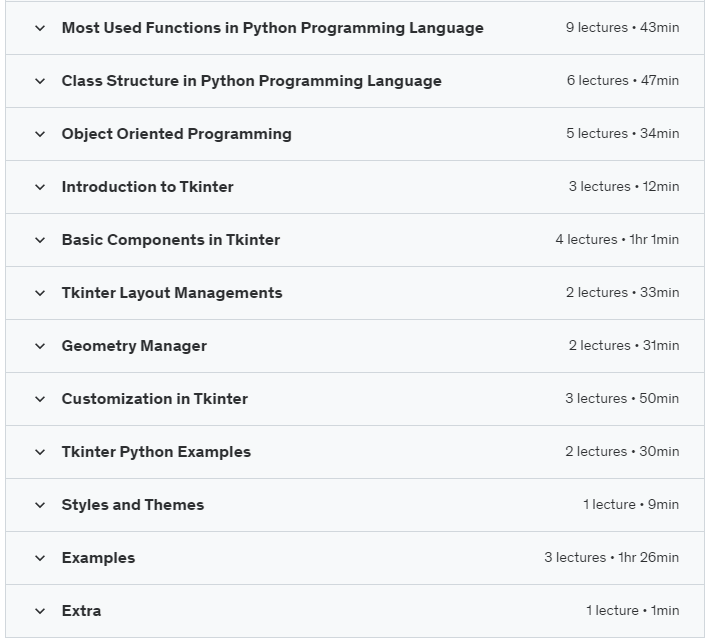Expand Styles and Themes chevron

pyautogui.click(x=40, y=505)
